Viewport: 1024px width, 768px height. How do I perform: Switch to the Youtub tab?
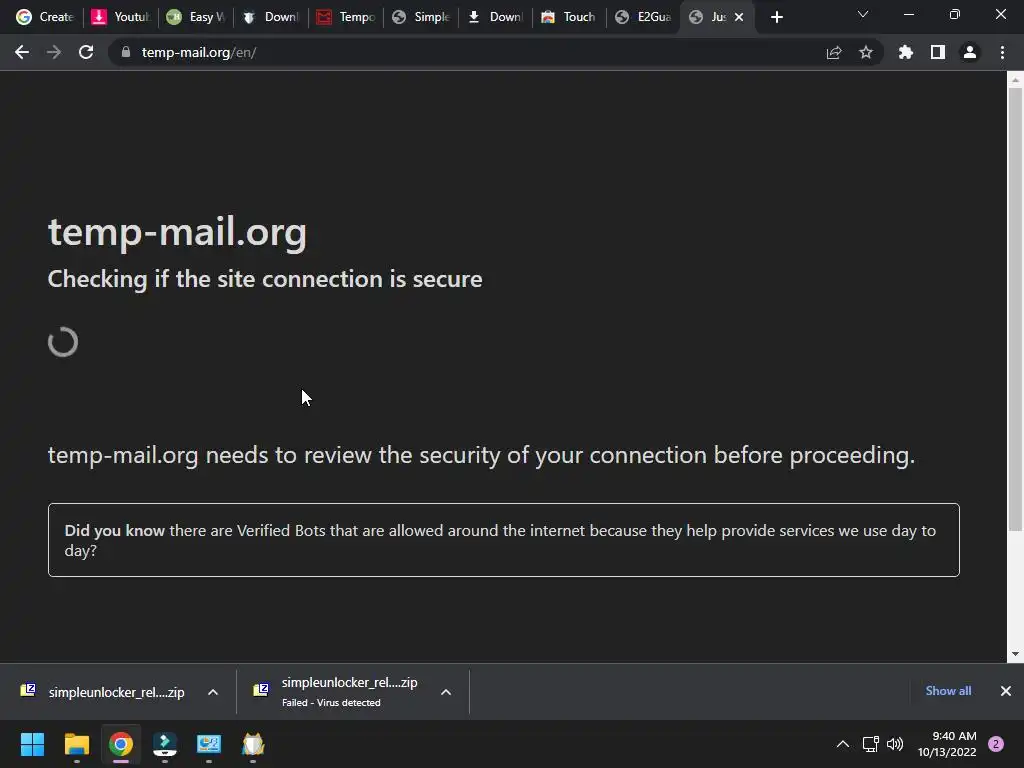point(121,17)
